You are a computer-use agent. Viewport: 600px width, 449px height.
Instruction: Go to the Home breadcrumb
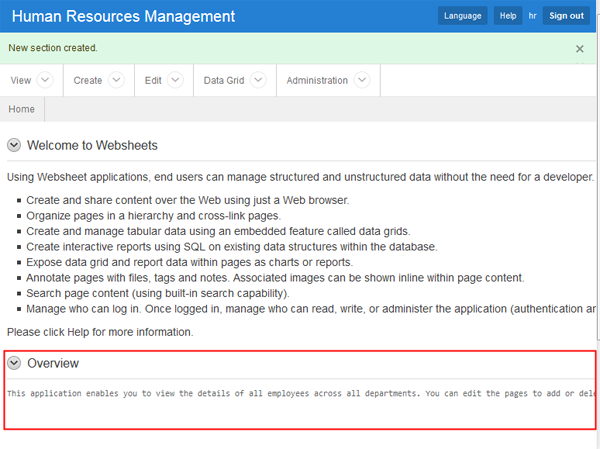tap(21, 109)
